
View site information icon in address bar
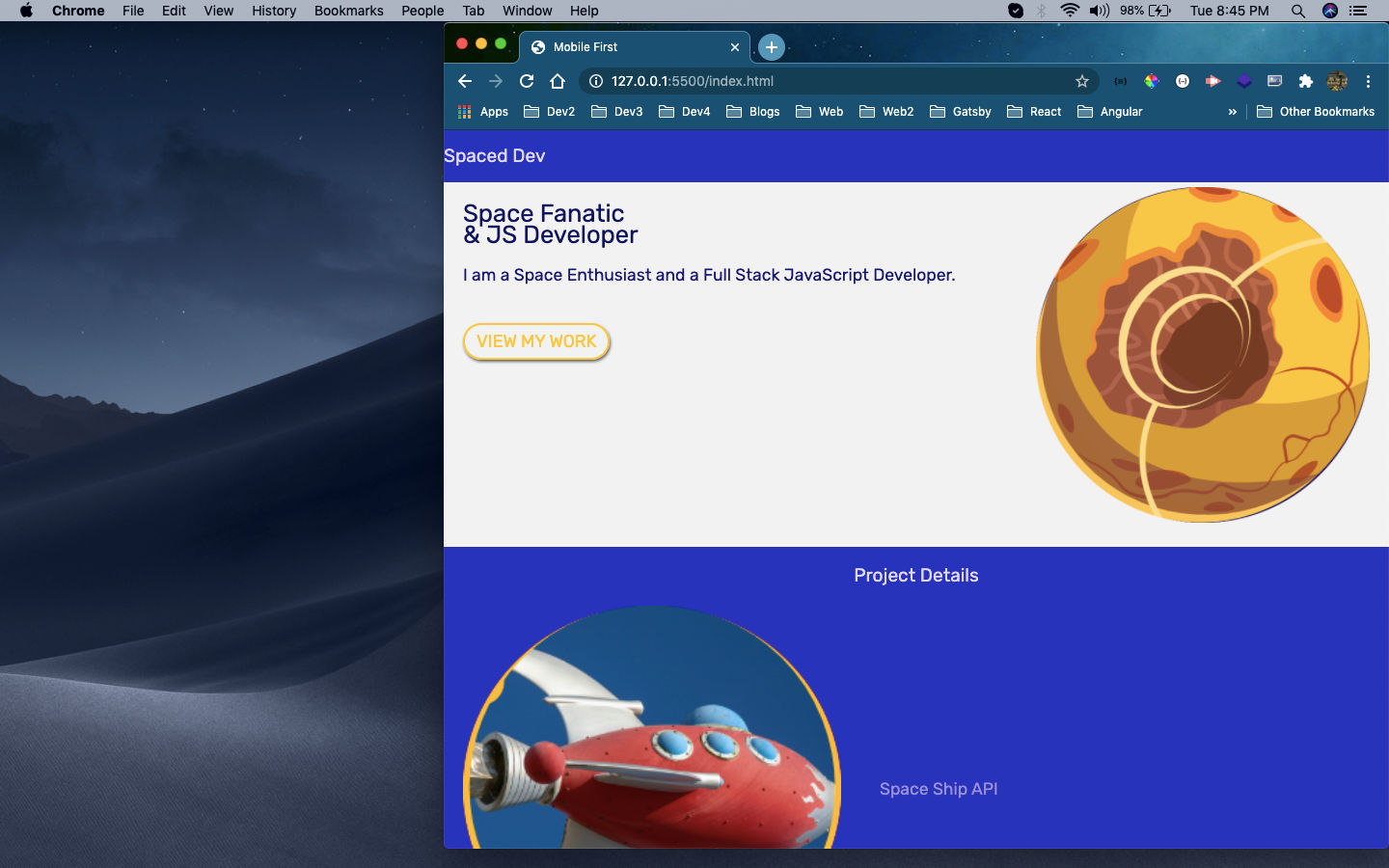[x=596, y=81]
